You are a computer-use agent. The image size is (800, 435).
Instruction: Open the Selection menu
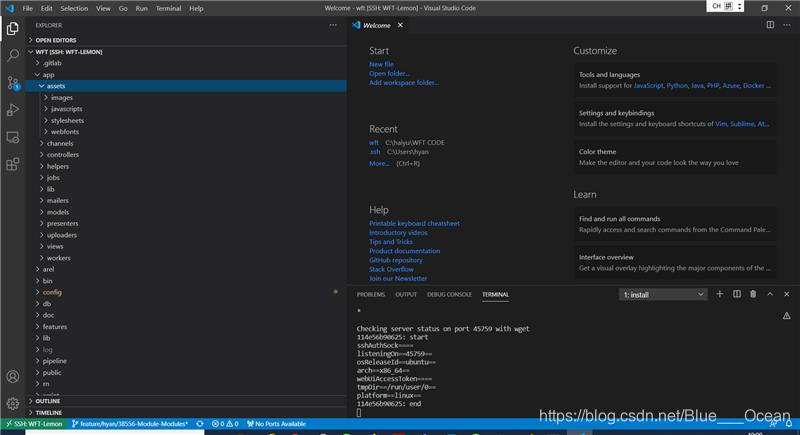(74, 8)
